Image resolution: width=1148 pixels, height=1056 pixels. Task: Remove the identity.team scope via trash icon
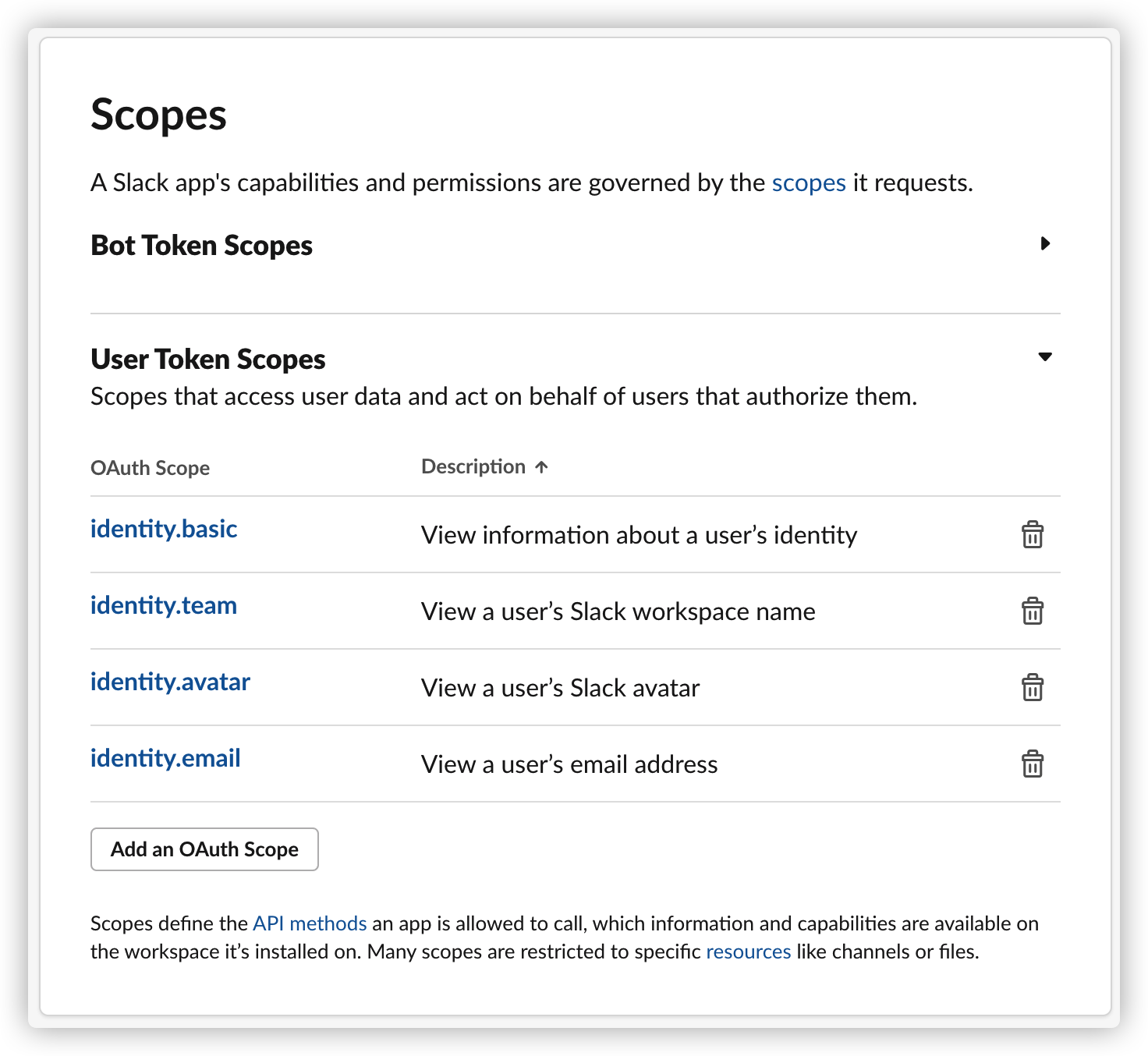[x=1032, y=611]
